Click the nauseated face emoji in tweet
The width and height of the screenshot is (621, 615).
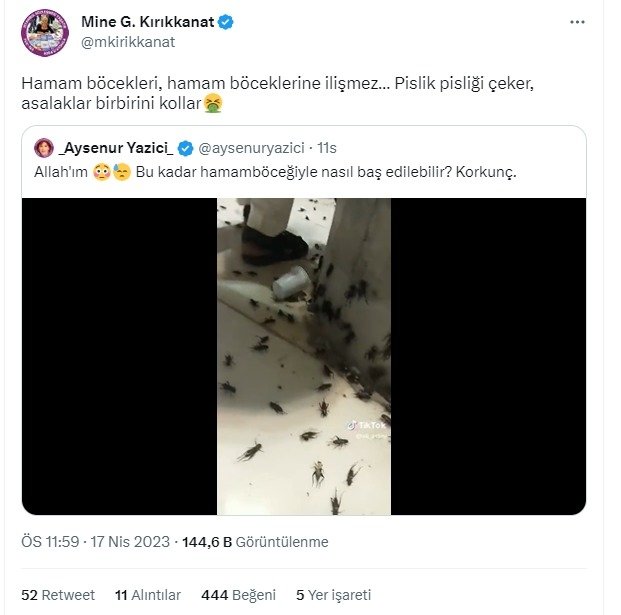212,102
